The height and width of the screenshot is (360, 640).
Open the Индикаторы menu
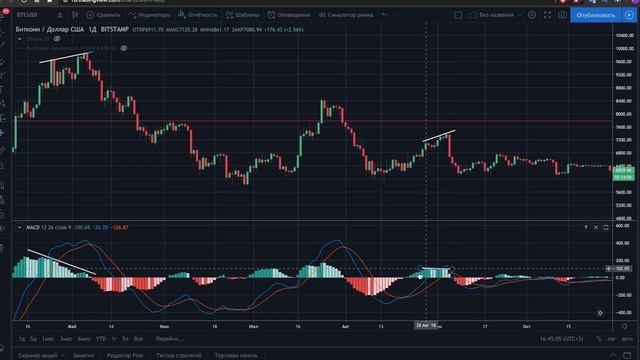(x=149, y=15)
